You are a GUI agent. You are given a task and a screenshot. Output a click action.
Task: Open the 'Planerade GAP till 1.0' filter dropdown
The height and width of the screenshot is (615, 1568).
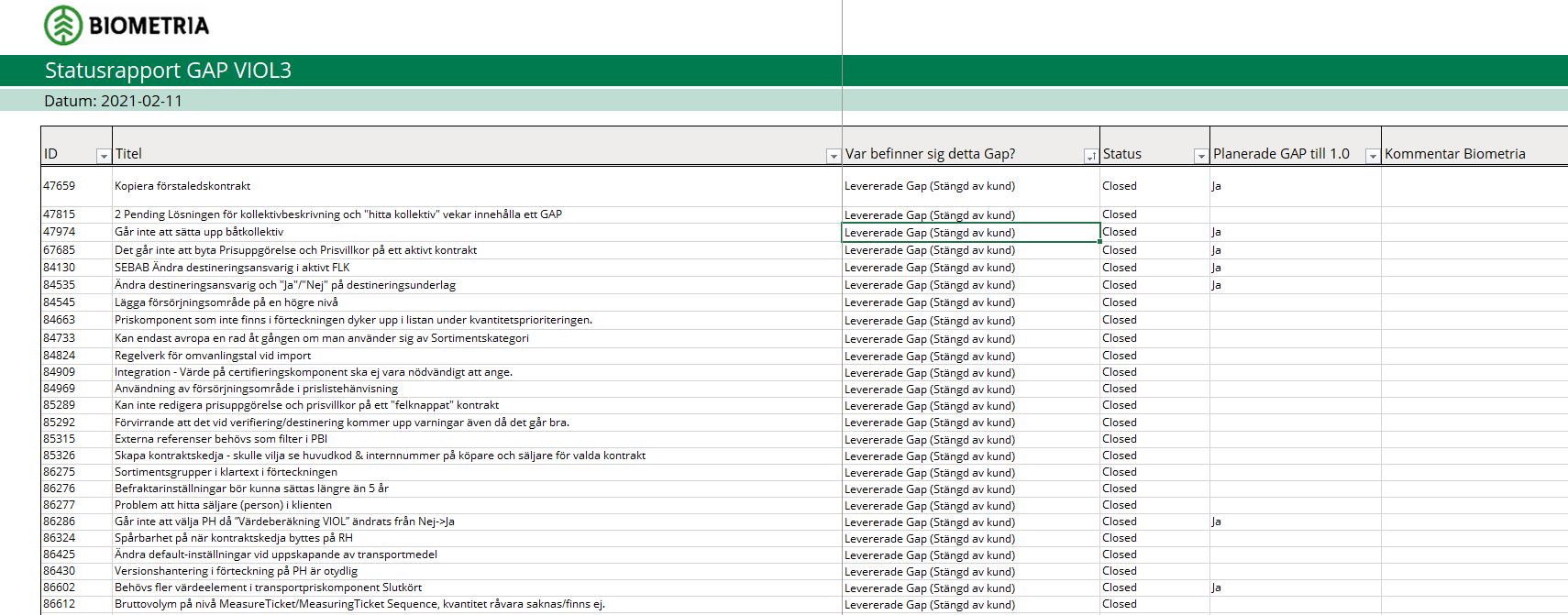pyautogui.click(x=1372, y=156)
